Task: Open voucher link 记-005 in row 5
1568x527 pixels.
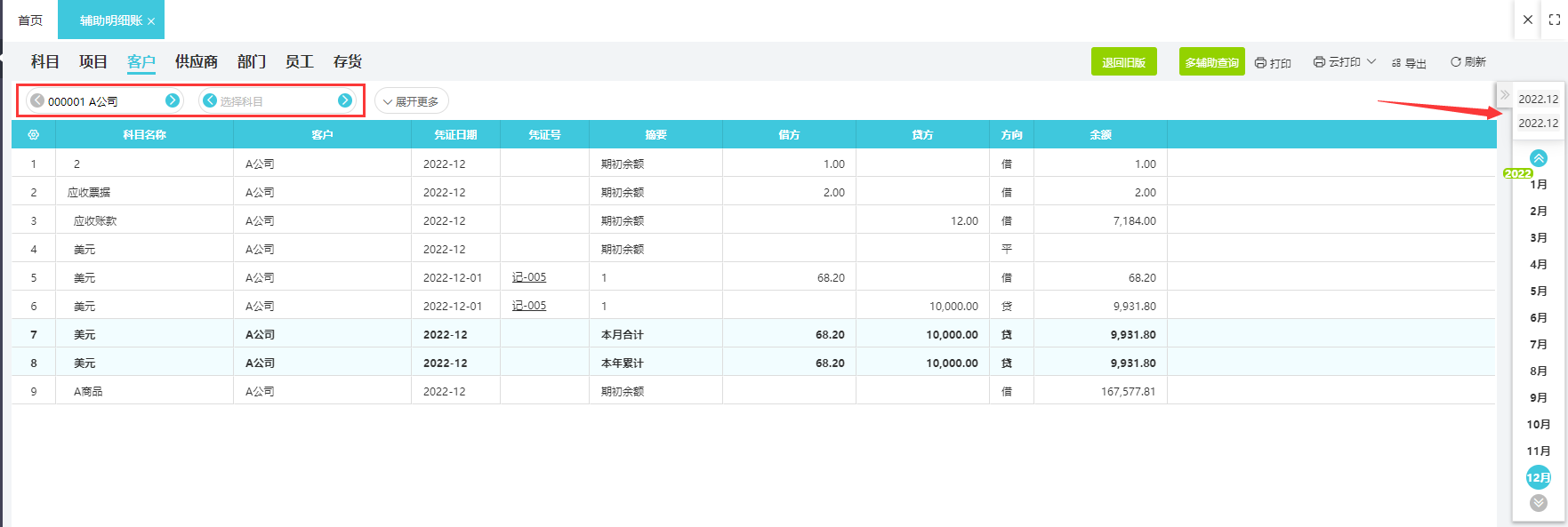Action: [529, 277]
